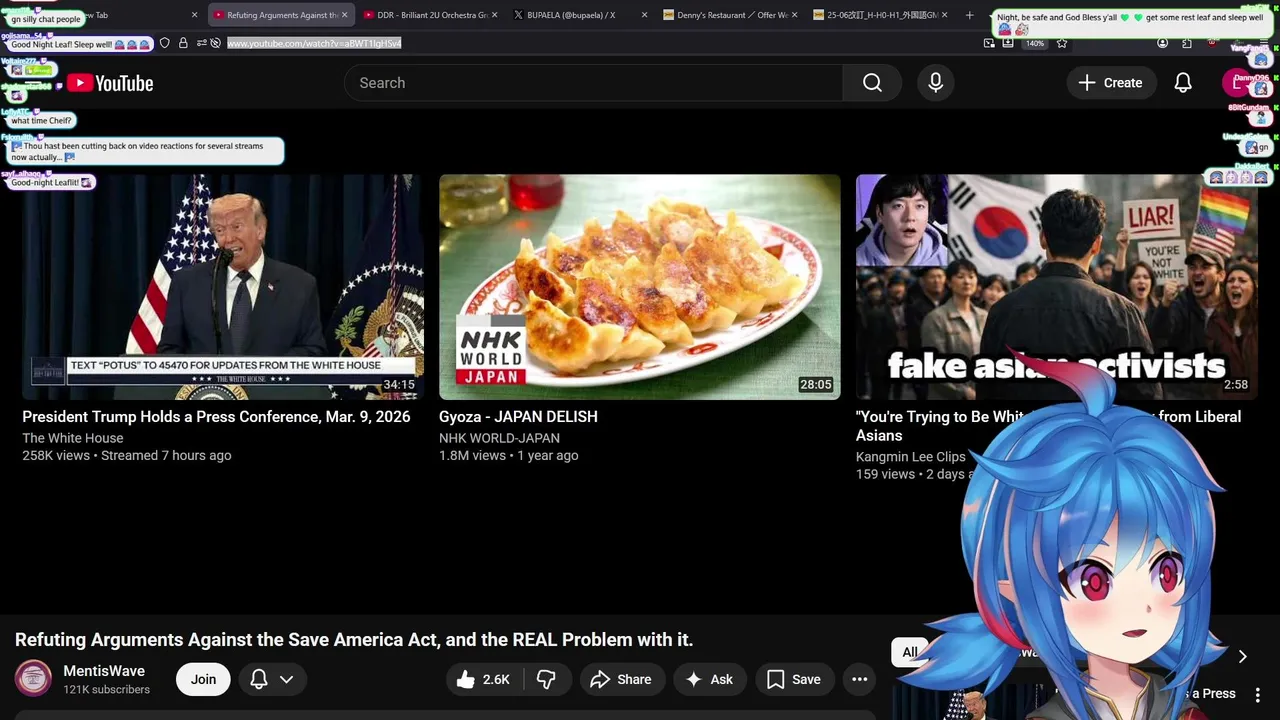The height and width of the screenshot is (720, 1280).
Task: Open the NHK WORLD-JAPAN channel link
Action: [499, 438]
